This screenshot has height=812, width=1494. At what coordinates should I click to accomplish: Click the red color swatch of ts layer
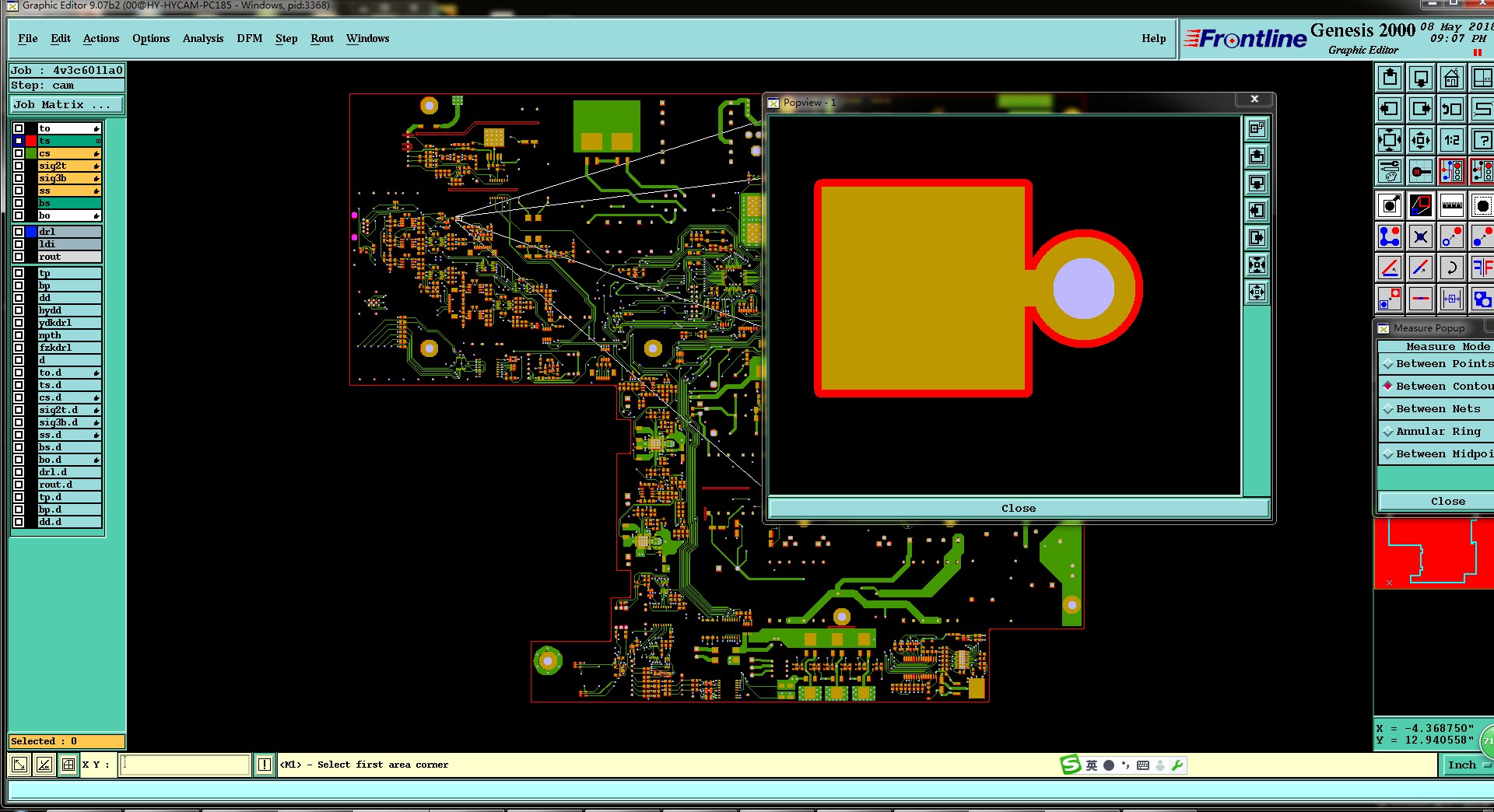point(31,141)
